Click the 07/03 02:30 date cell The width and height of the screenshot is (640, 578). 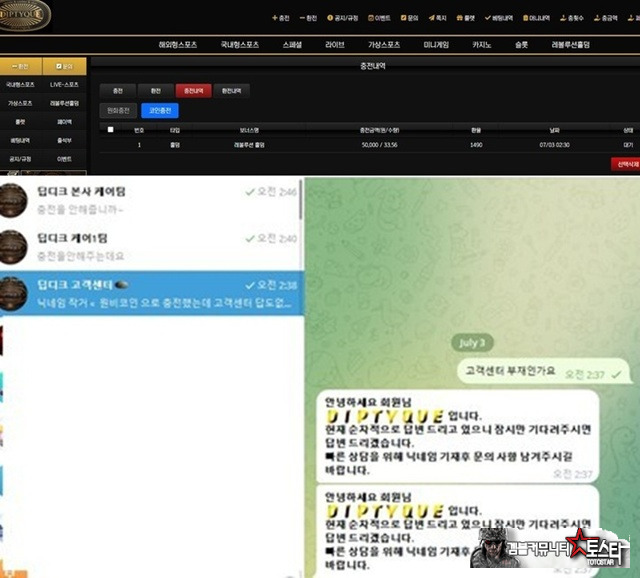(554, 145)
